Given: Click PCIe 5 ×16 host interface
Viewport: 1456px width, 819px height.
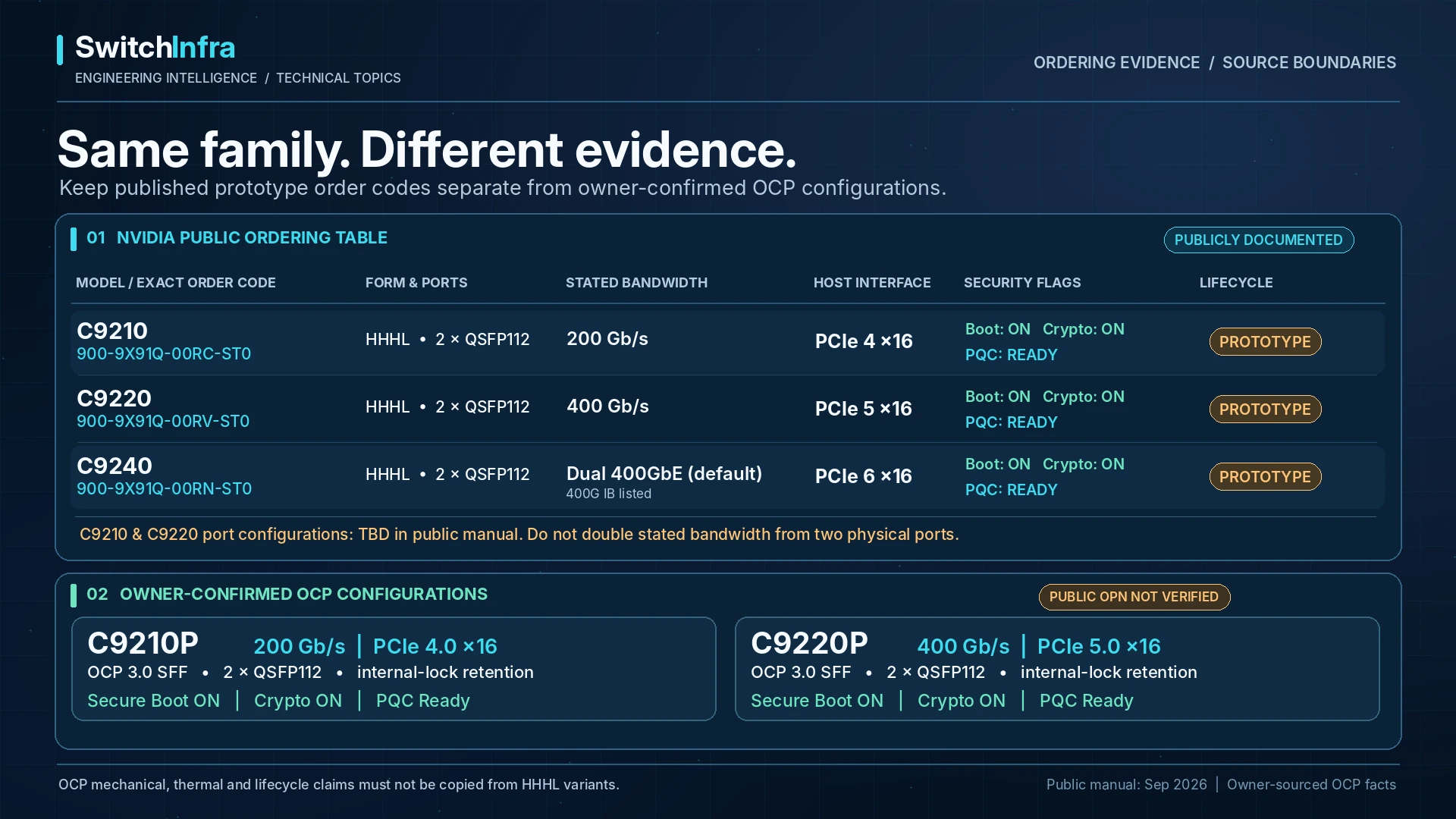Looking at the screenshot, I should [864, 409].
